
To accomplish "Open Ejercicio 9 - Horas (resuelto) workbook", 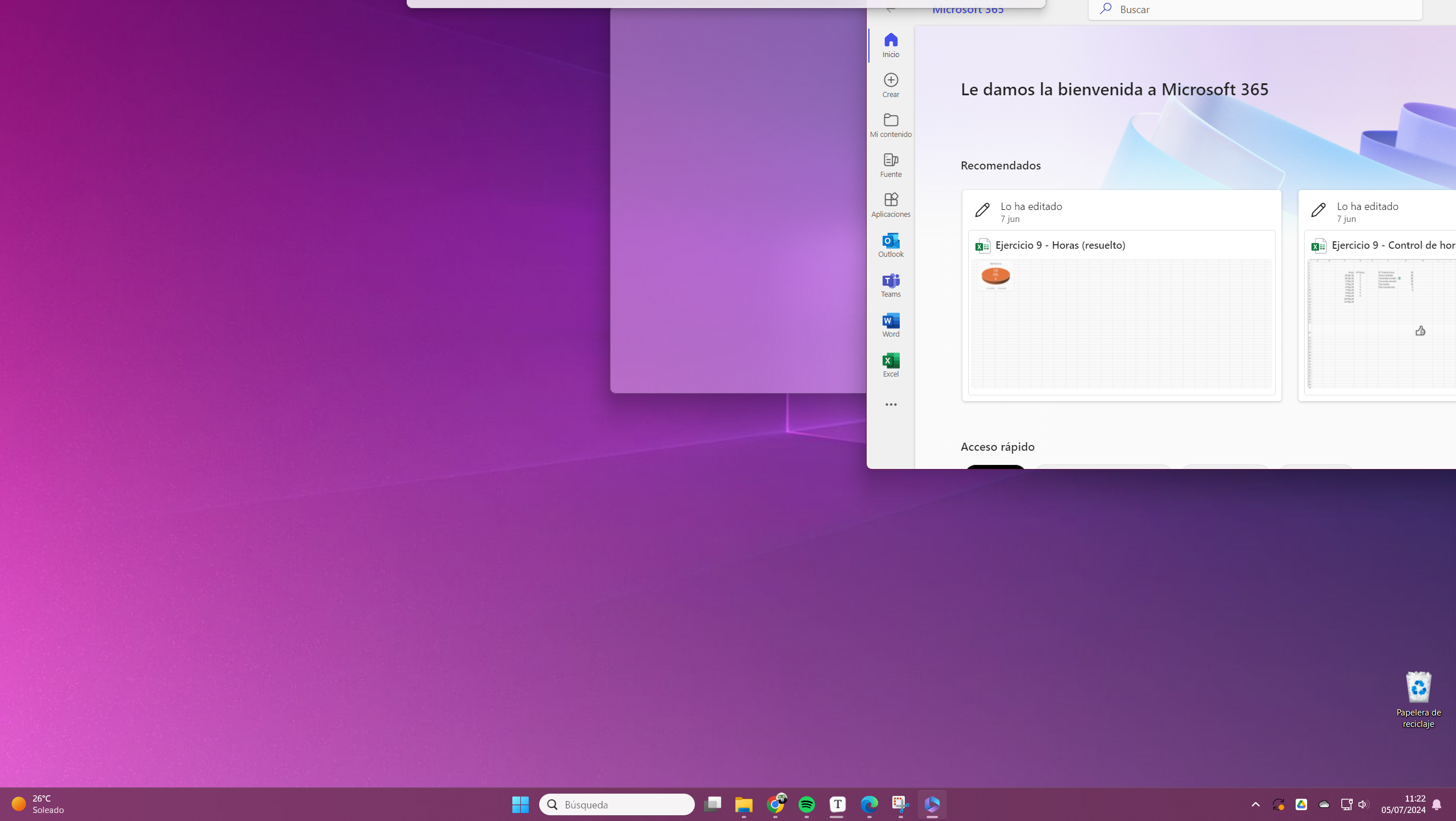I will [1060, 245].
